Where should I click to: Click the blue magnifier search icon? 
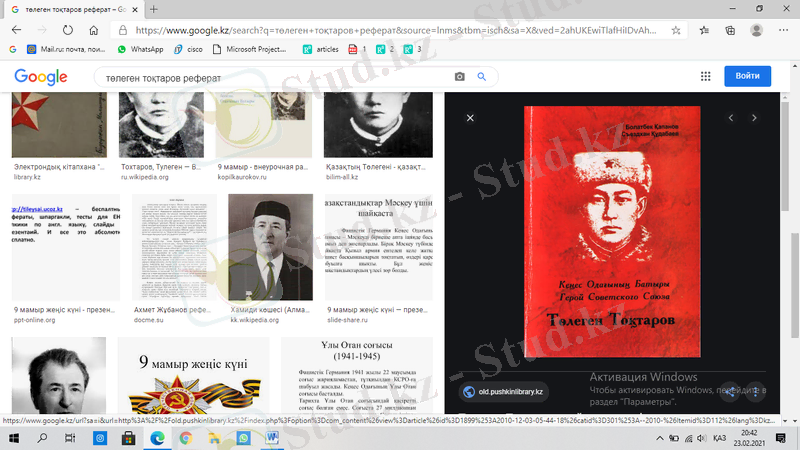pos(481,77)
